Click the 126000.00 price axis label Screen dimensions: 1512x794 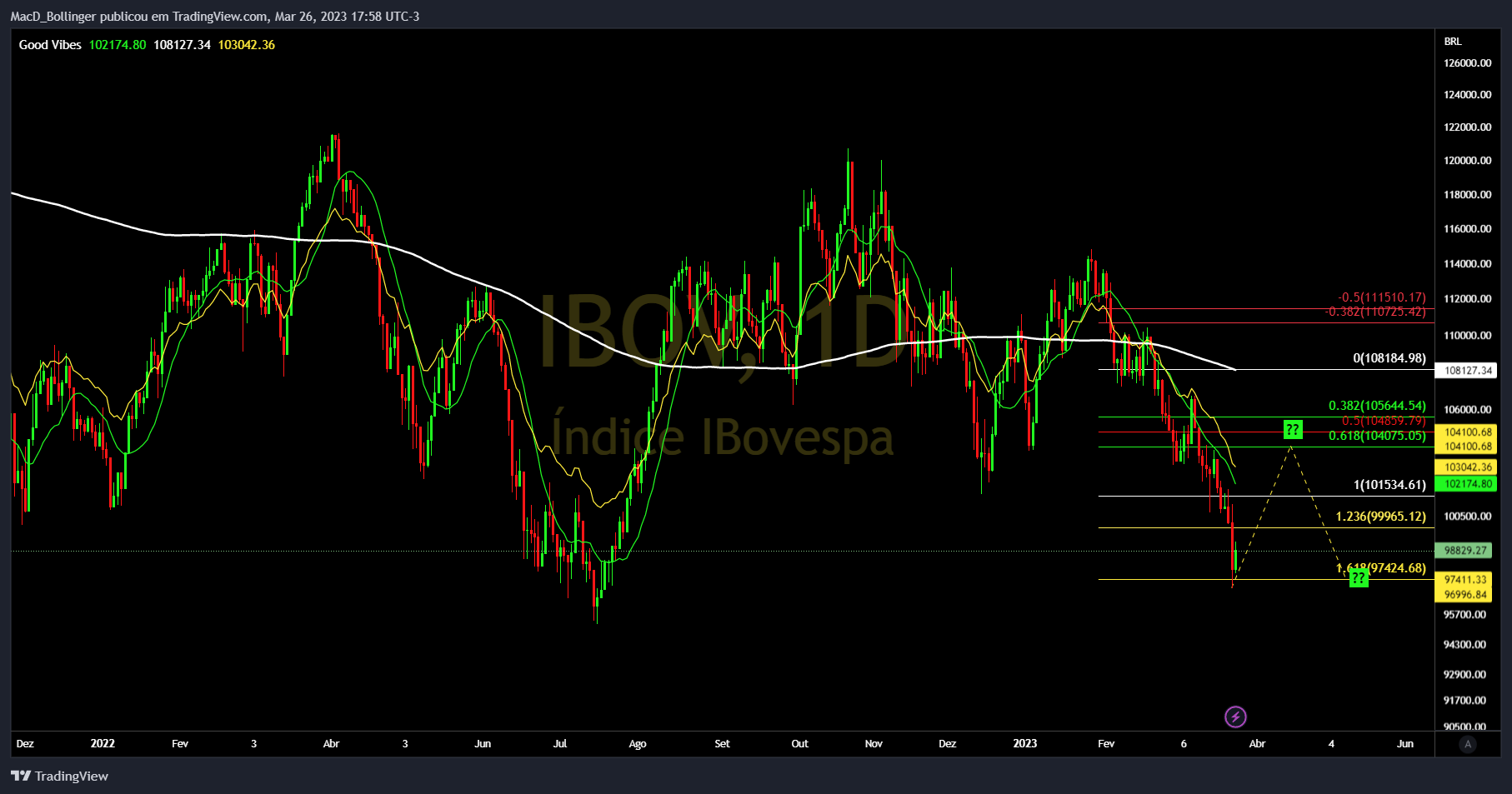pyautogui.click(x=1467, y=63)
